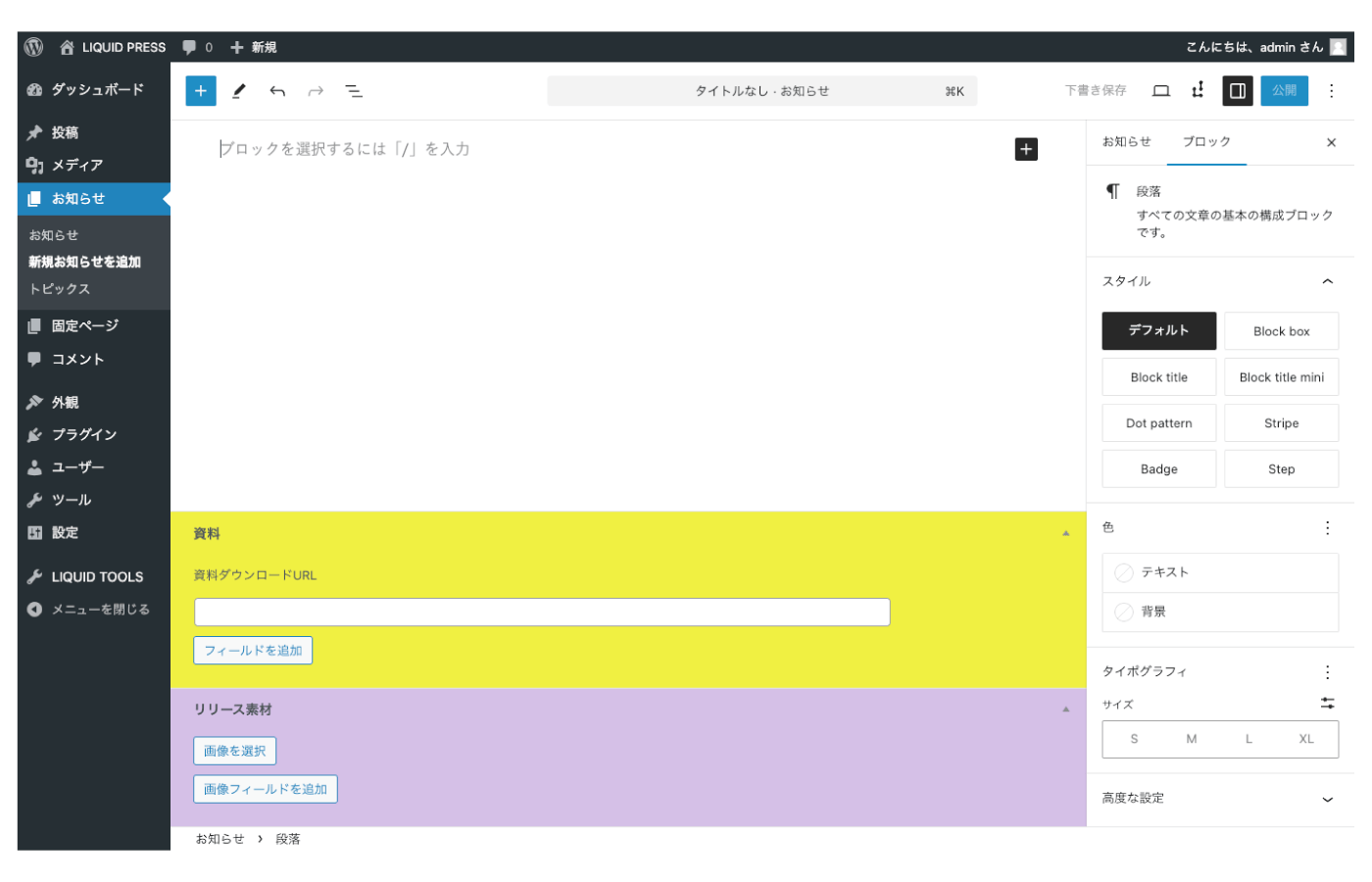1372x882 pixels.
Task: Collapse the 資料 meta box
Action: point(1065,534)
